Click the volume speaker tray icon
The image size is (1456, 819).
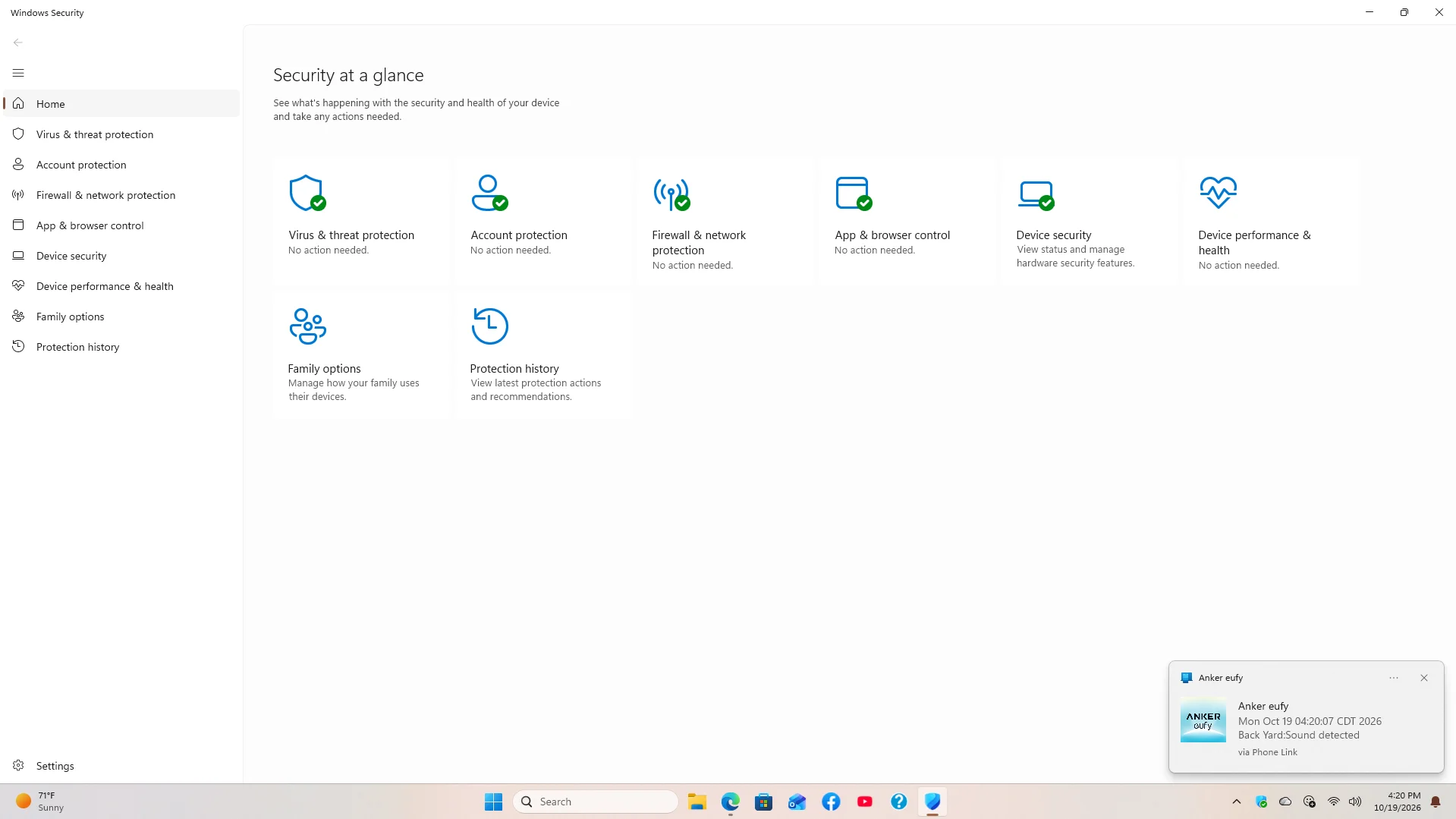(x=1355, y=802)
